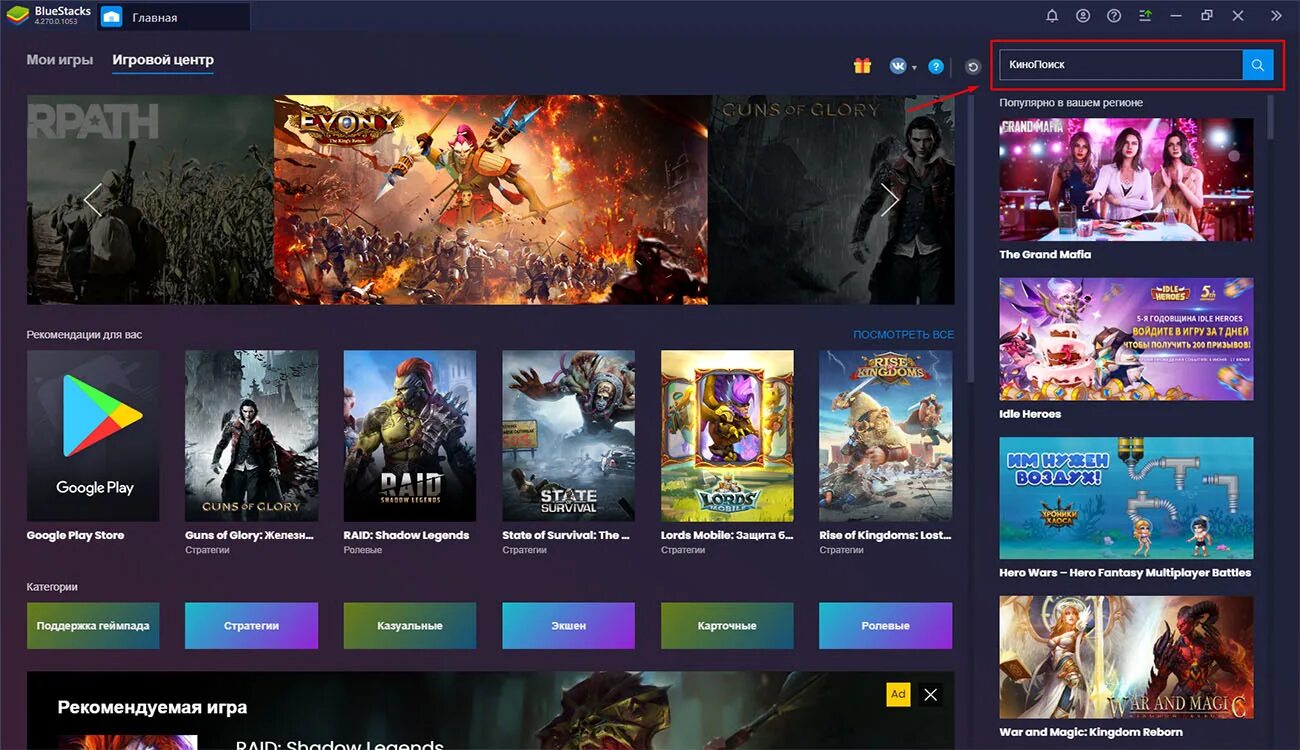The width and height of the screenshot is (1300, 750).
Task: Open Idle Heroes promo thumbnail
Action: click(x=1126, y=339)
